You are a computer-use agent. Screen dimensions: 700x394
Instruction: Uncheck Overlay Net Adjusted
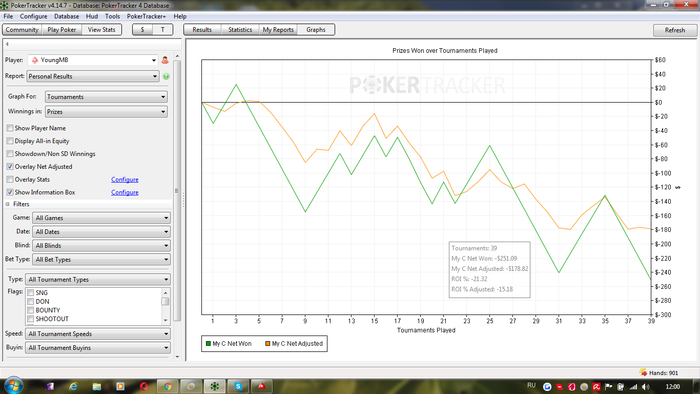click(10, 167)
